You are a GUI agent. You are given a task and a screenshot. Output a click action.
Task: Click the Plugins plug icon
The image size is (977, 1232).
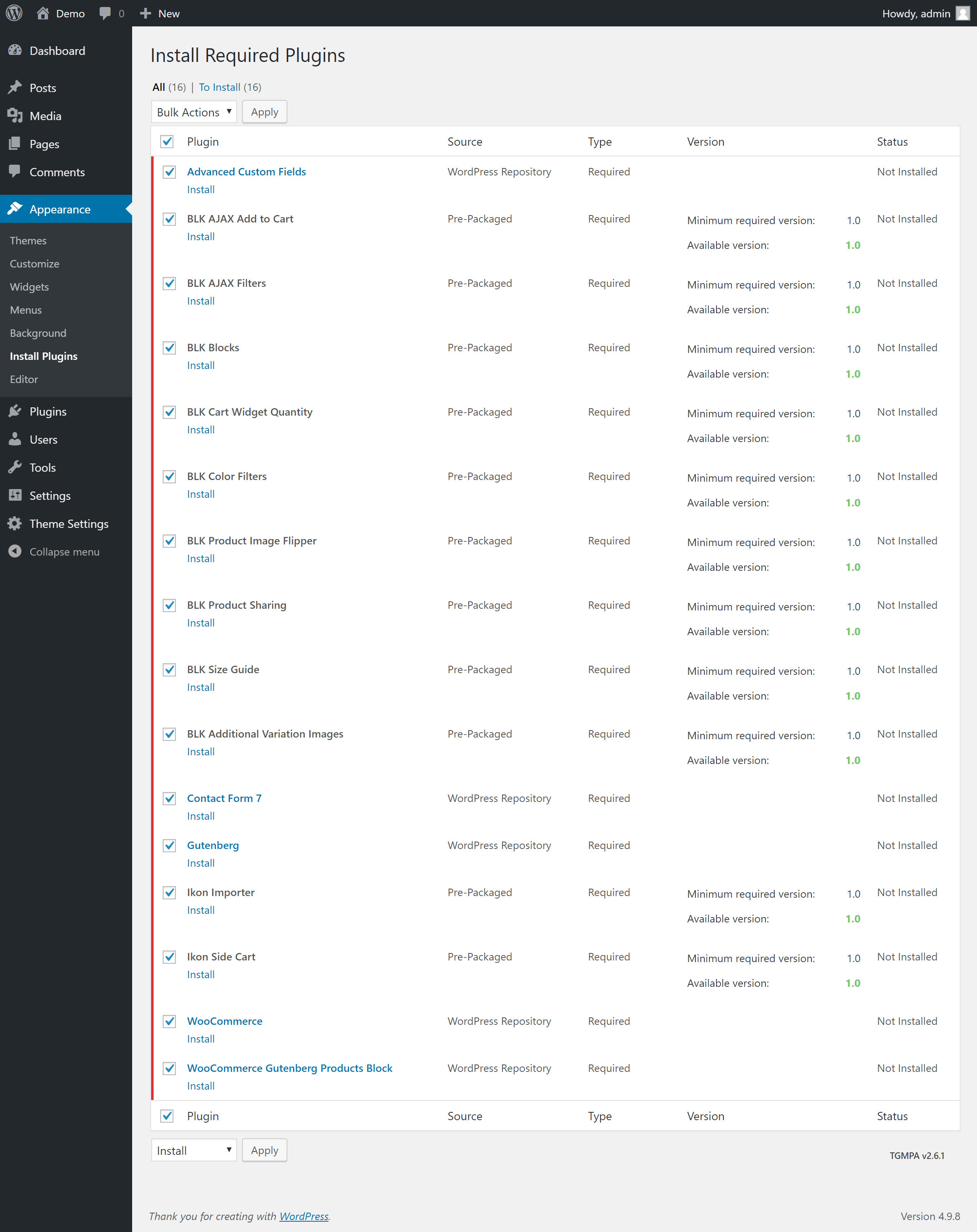click(x=15, y=411)
